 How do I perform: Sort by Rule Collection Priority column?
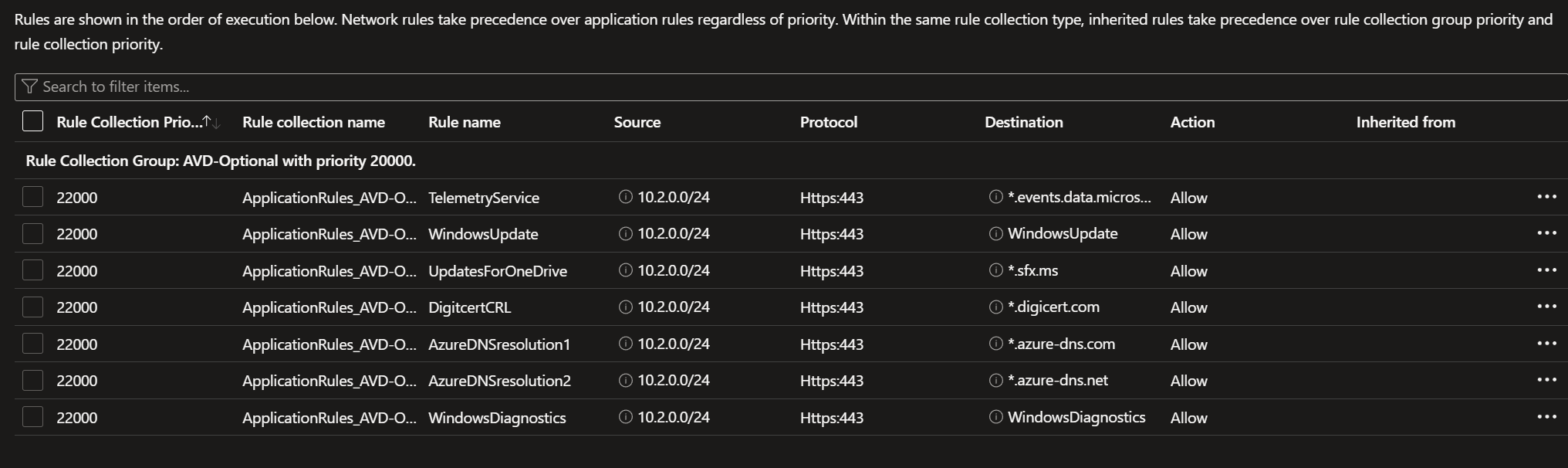[129, 122]
